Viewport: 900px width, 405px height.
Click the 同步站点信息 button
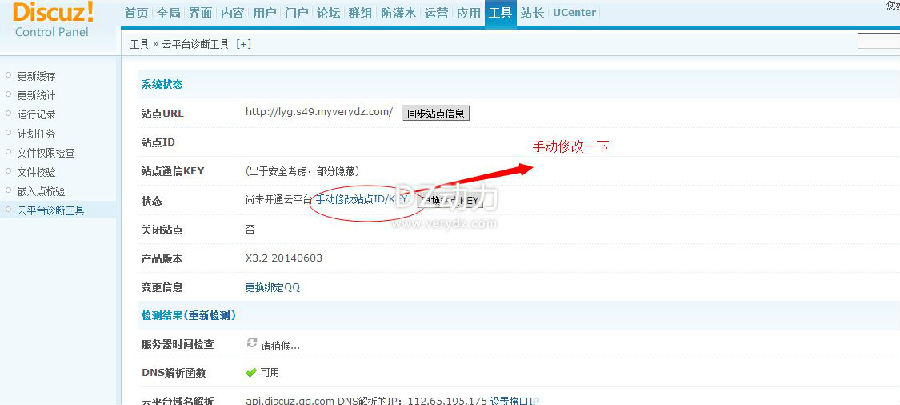coord(436,114)
